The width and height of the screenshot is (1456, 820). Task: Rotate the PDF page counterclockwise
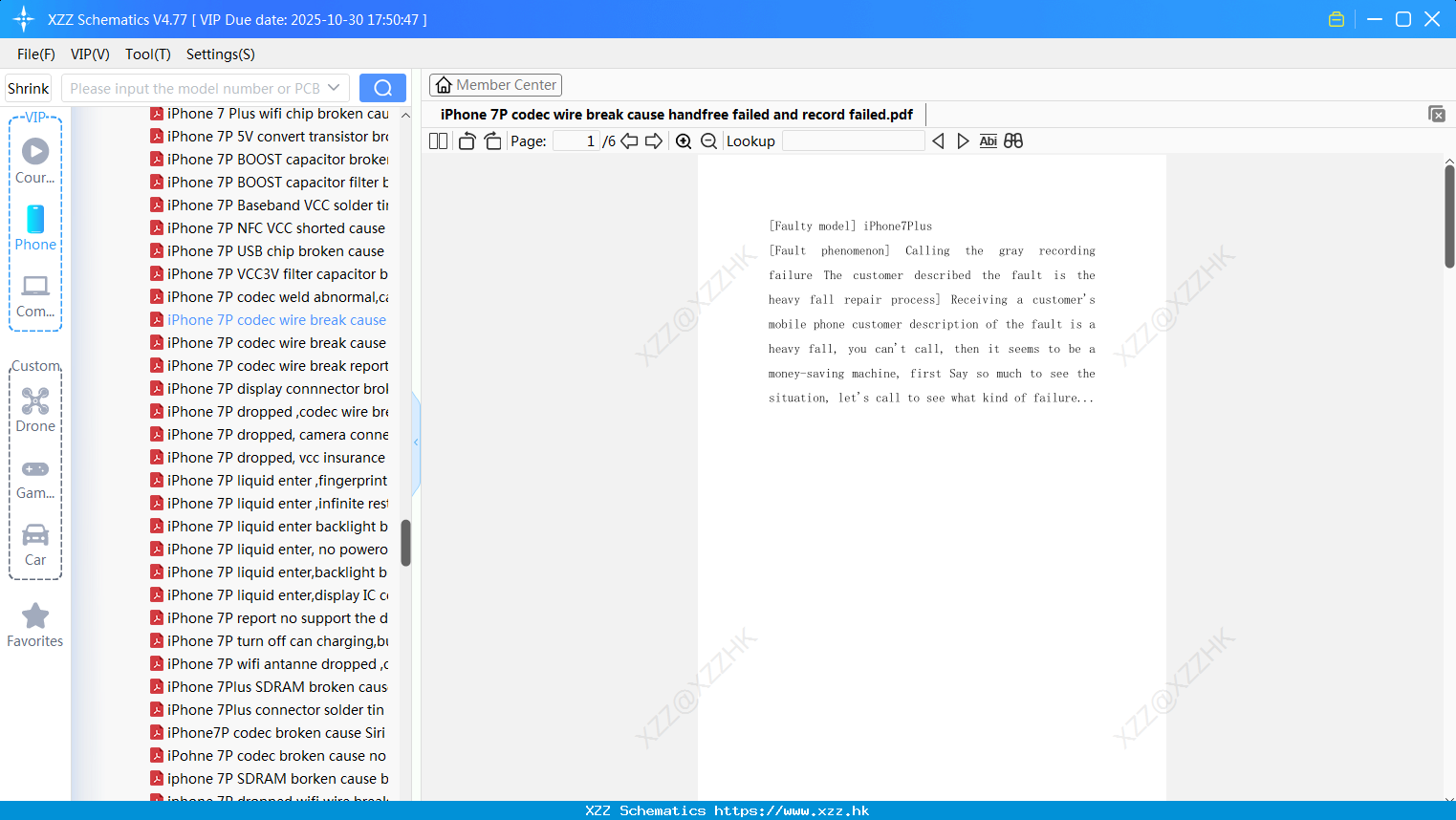(x=467, y=141)
